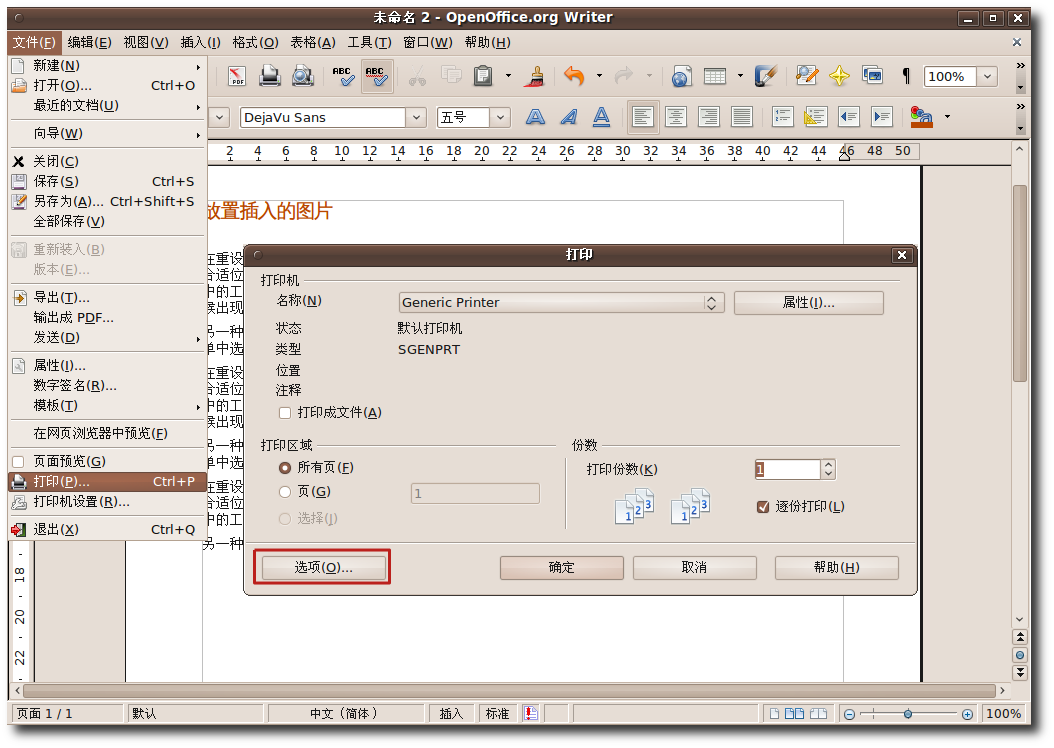Click the insert table icon
This screenshot has height=748, width=1054.
[715, 76]
